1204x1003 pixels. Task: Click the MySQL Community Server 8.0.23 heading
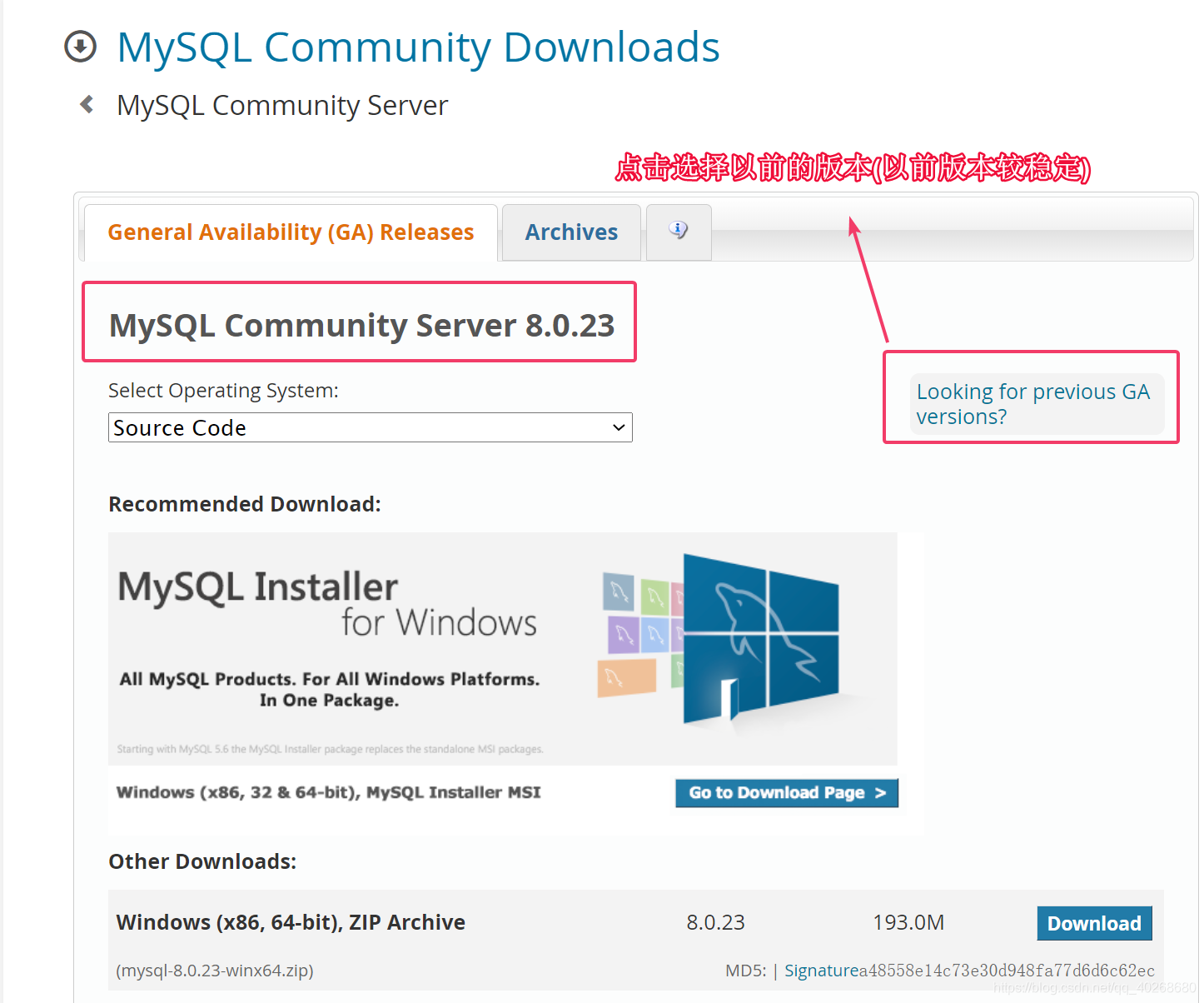pos(361,325)
